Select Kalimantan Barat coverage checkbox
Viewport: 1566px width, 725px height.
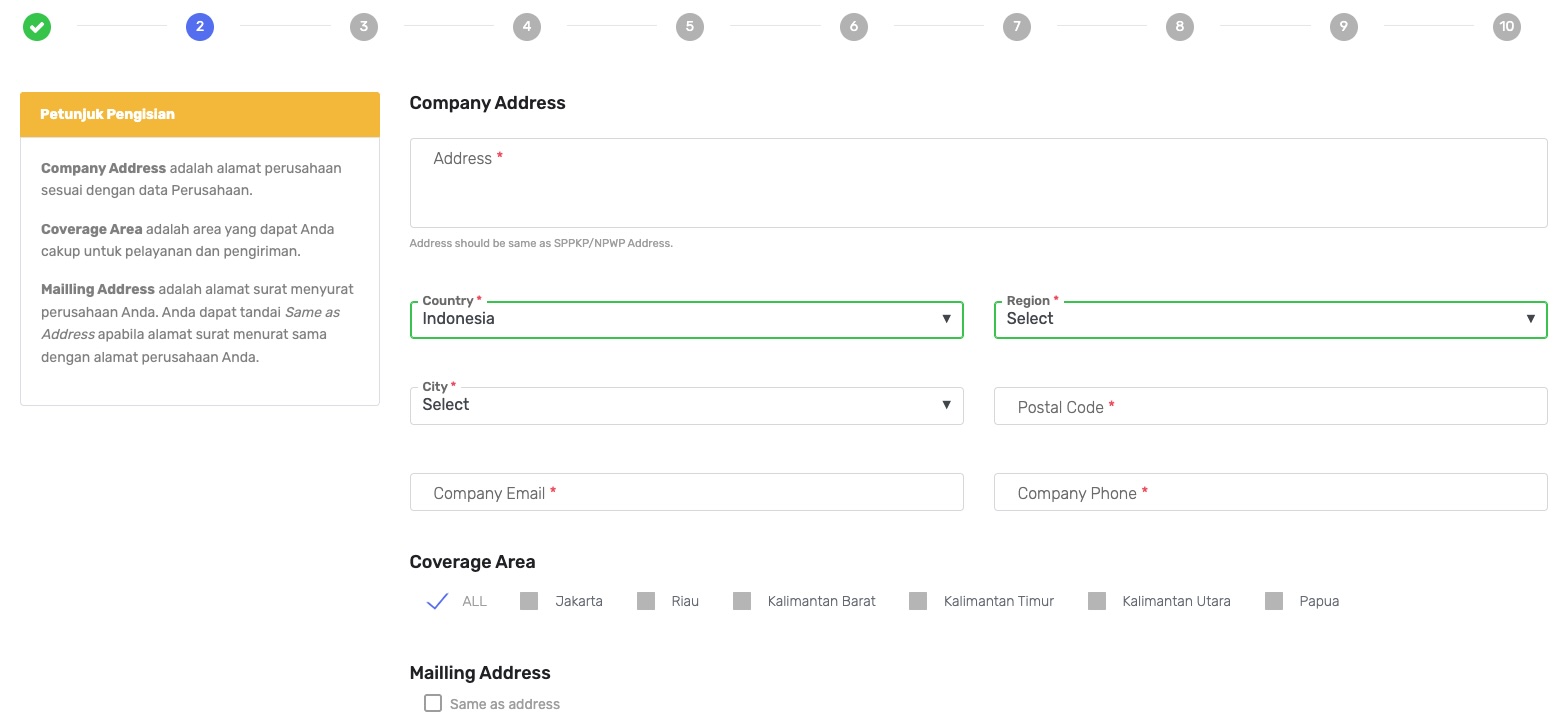742,601
